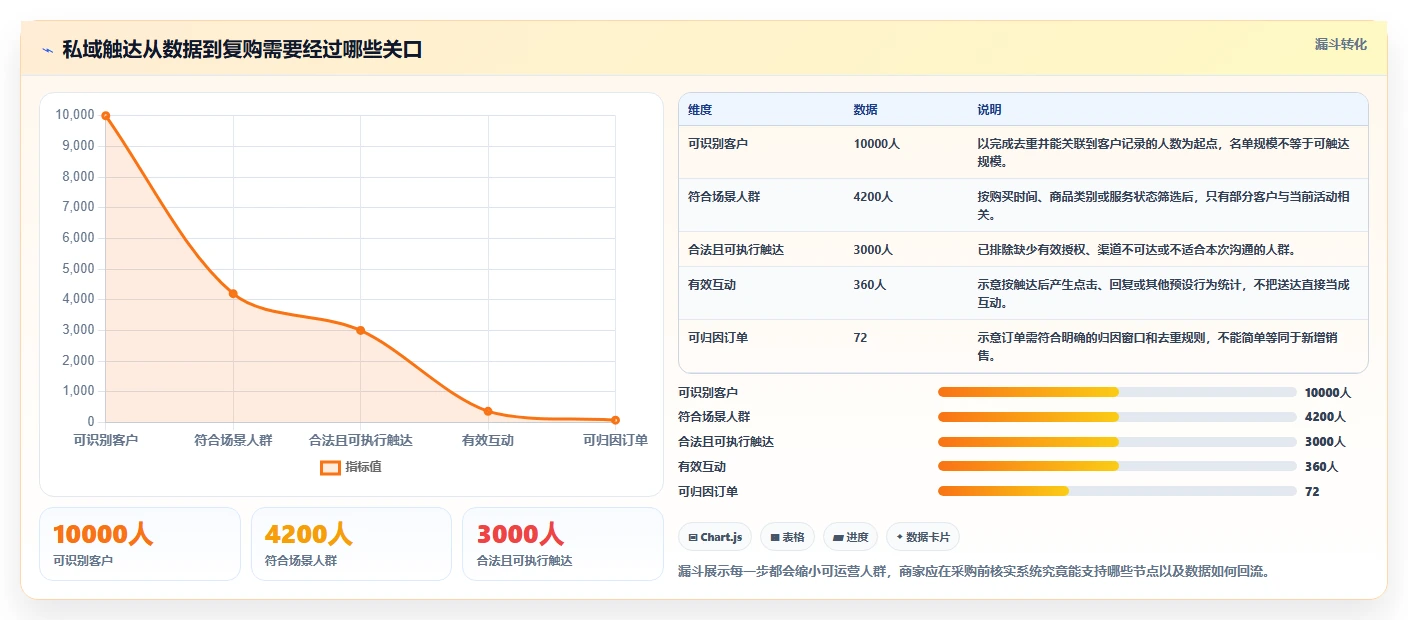
Task: Click the 4200人 value in the table
Action: pyautogui.click(x=873, y=197)
